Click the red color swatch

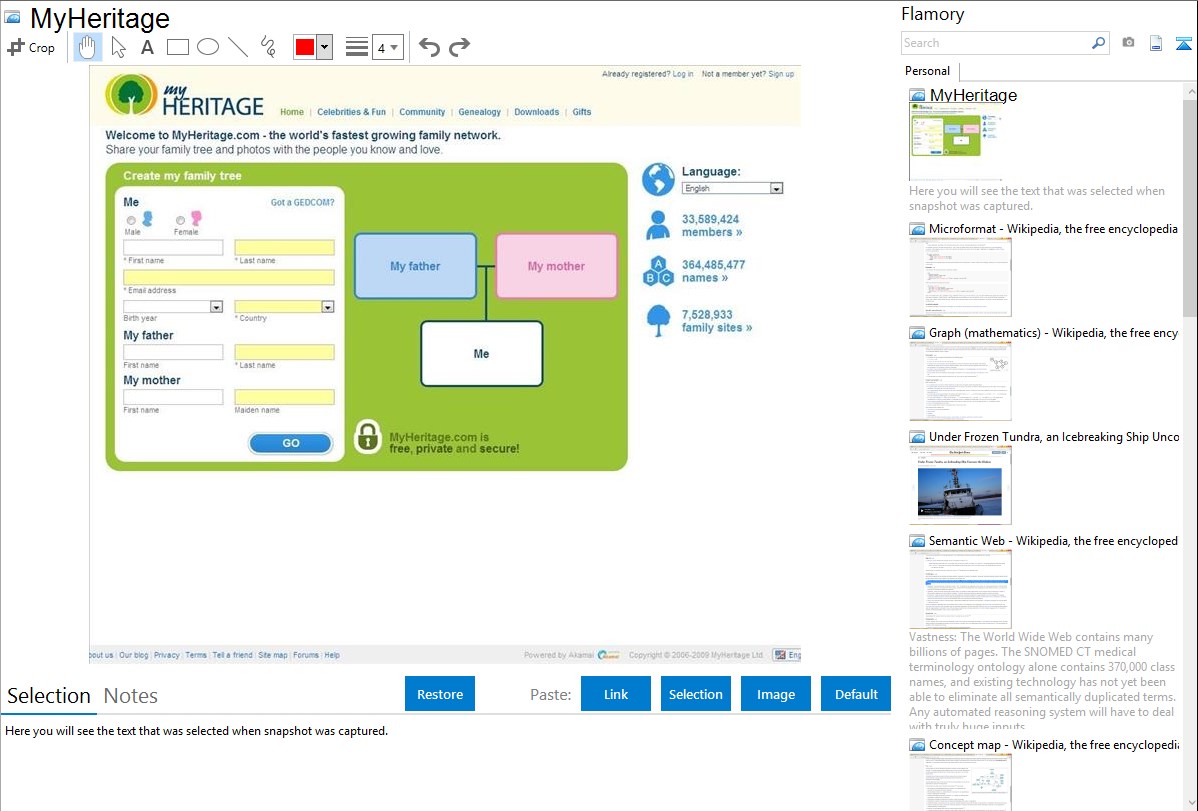[x=304, y=47]
